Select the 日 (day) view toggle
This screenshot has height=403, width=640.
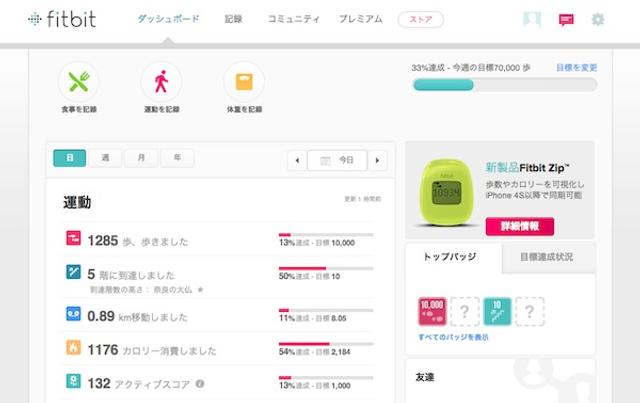69,159
